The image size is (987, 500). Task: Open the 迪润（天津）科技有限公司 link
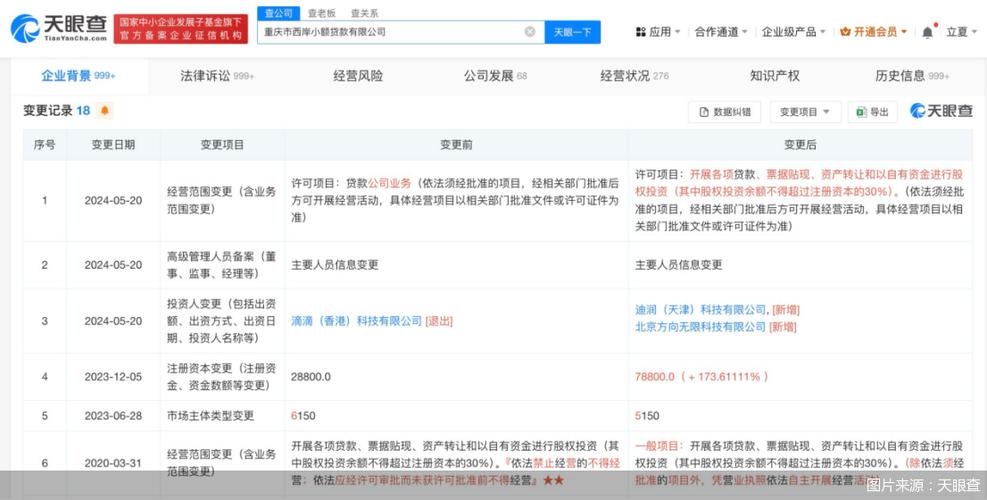[700, 310]
